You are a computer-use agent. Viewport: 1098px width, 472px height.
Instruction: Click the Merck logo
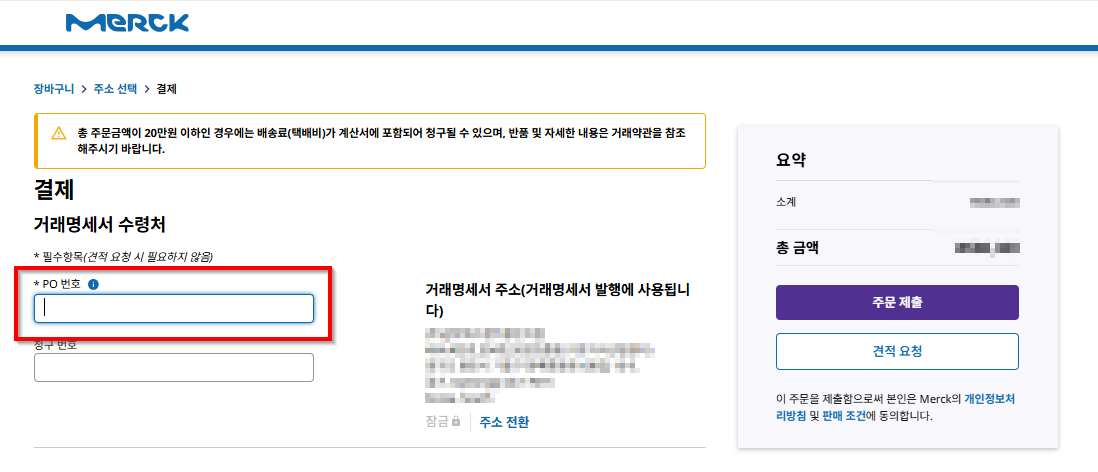point(127,23)
